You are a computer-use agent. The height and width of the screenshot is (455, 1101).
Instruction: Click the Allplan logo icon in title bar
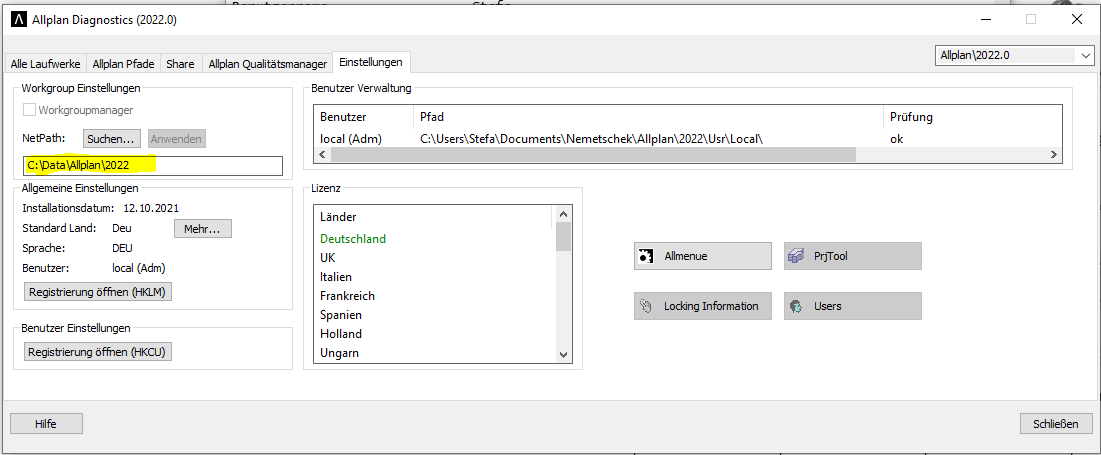click(17, 20)
